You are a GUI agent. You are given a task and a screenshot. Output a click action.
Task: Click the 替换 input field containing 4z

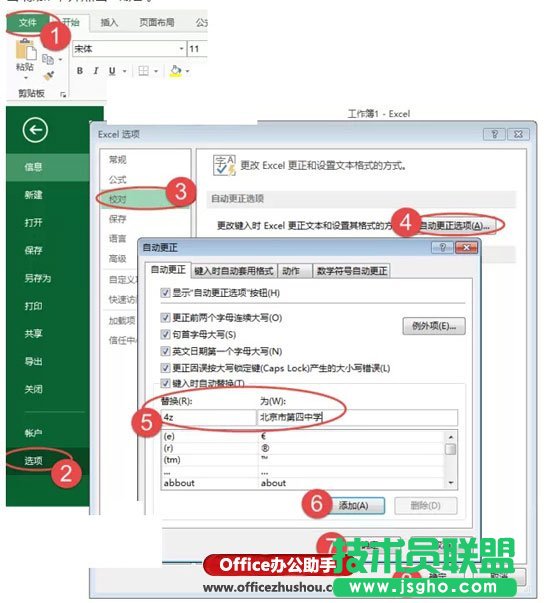208,417
